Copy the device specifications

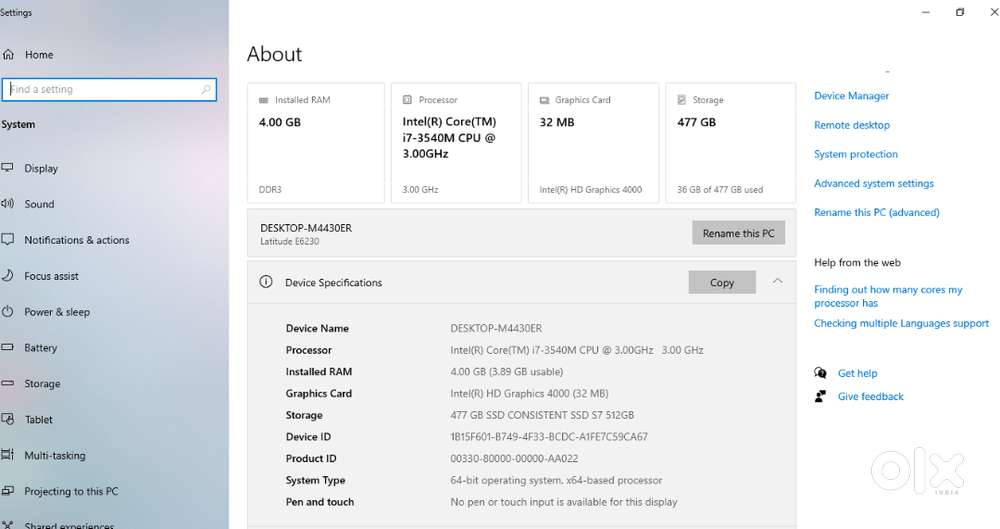coord(721,283)
